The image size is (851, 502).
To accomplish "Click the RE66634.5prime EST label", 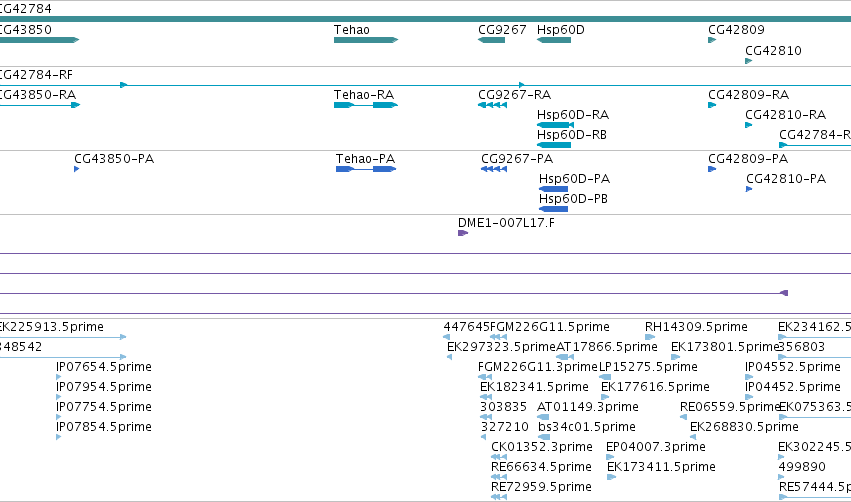I will tap(541, 467).
